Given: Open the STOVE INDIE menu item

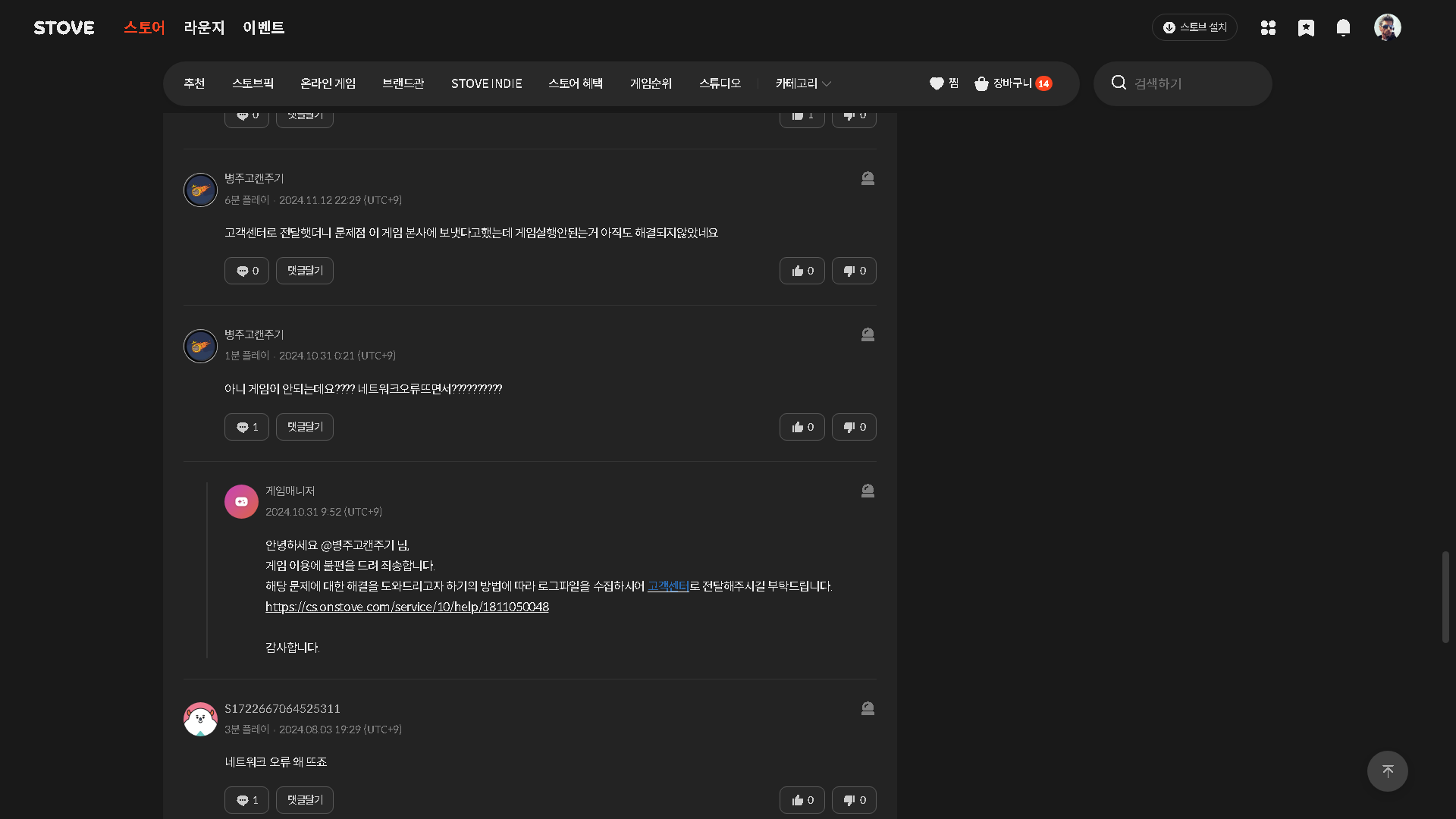Looking at the screenshot, I should [486, 83].
